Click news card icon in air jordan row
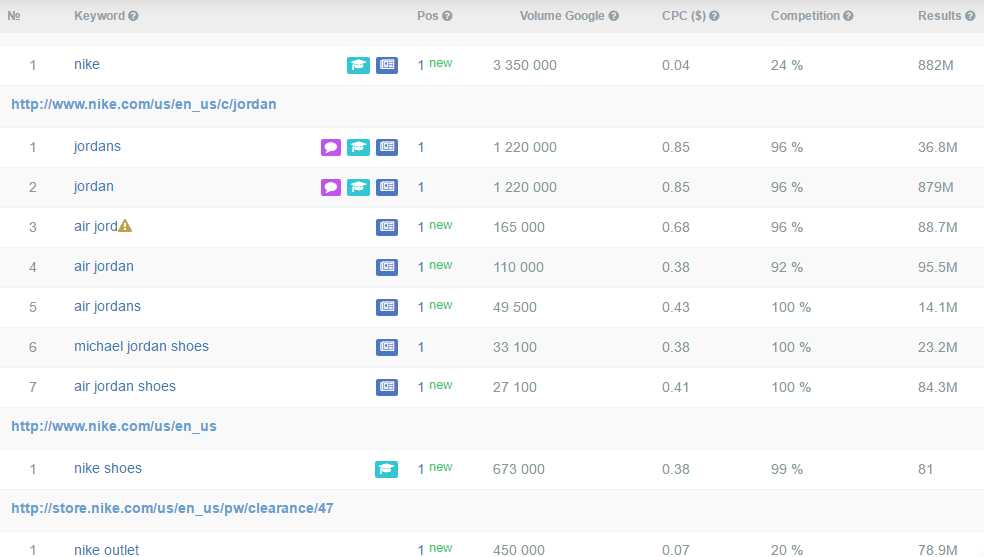 (x=387, y=267)
